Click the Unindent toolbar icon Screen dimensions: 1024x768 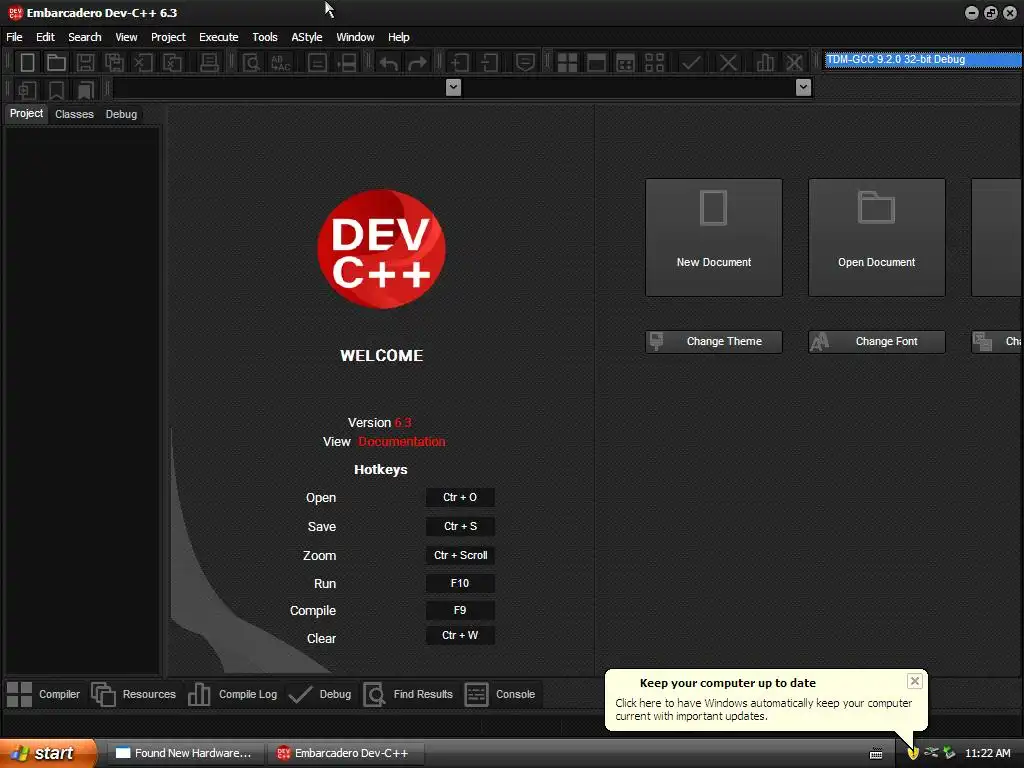pyautogui.click(x=489, y=63)
